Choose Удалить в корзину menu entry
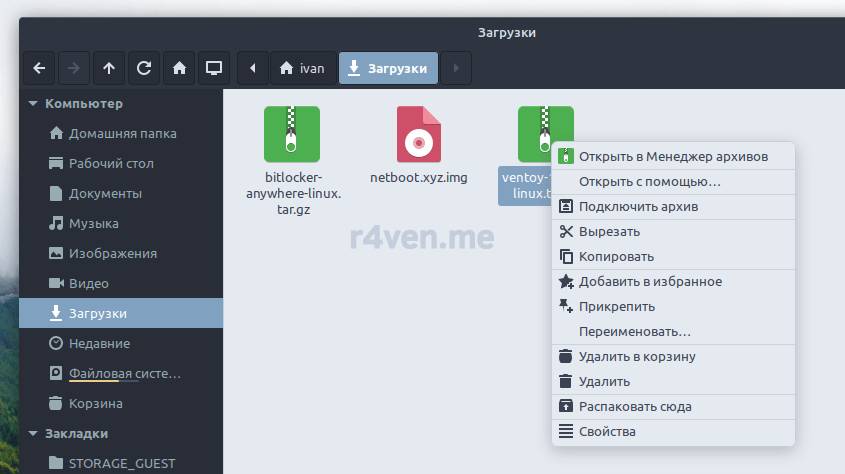 [x=637, y=356]
